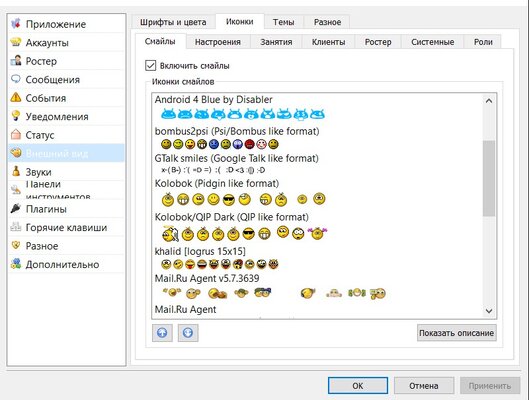The width and height of the screenshot is (529, 400).
Task: Click the Отмена button
Action: [423, 385]
